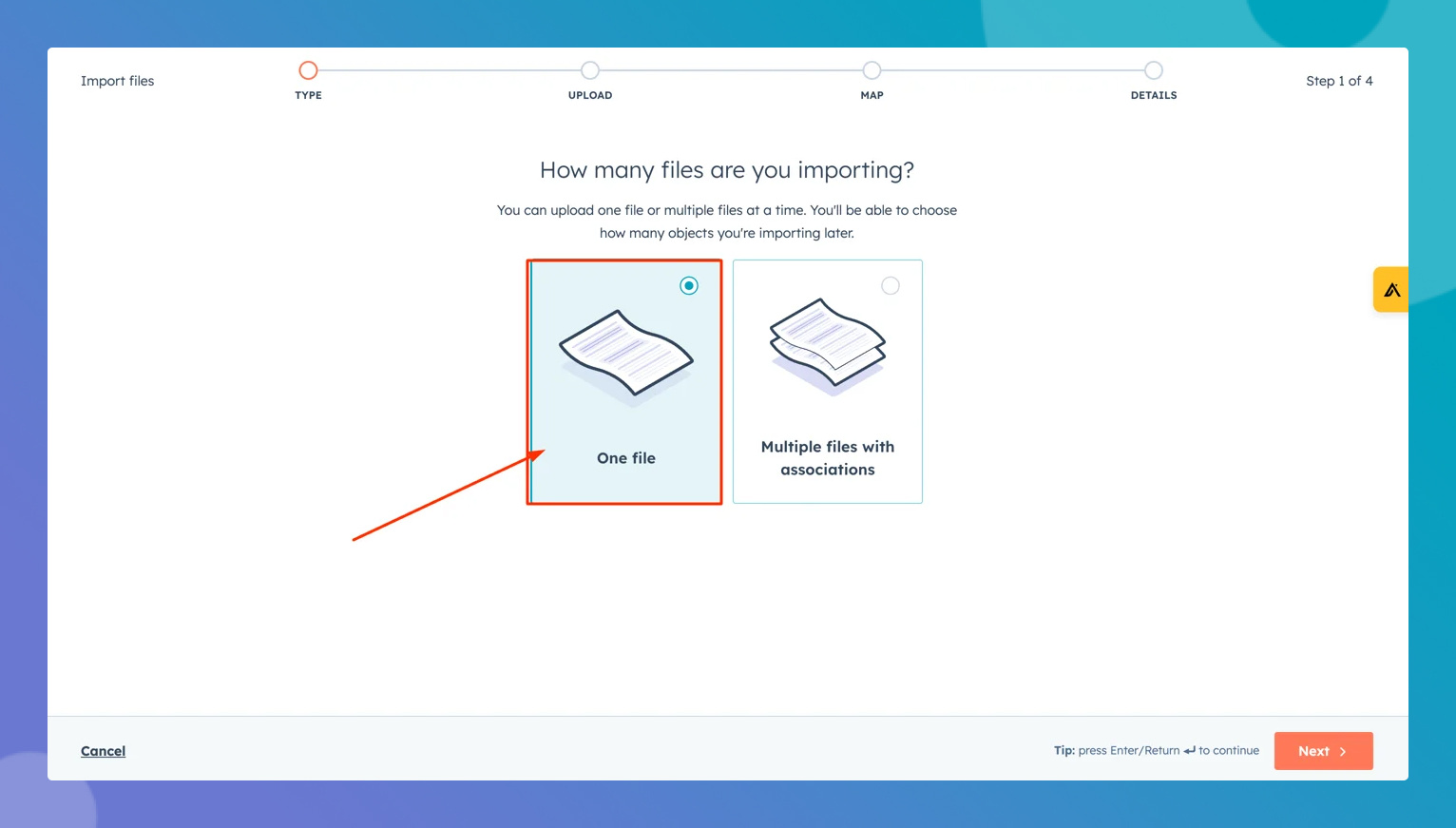Click the single document illustration
The image size is (1456, 828).
pos(626,354)
